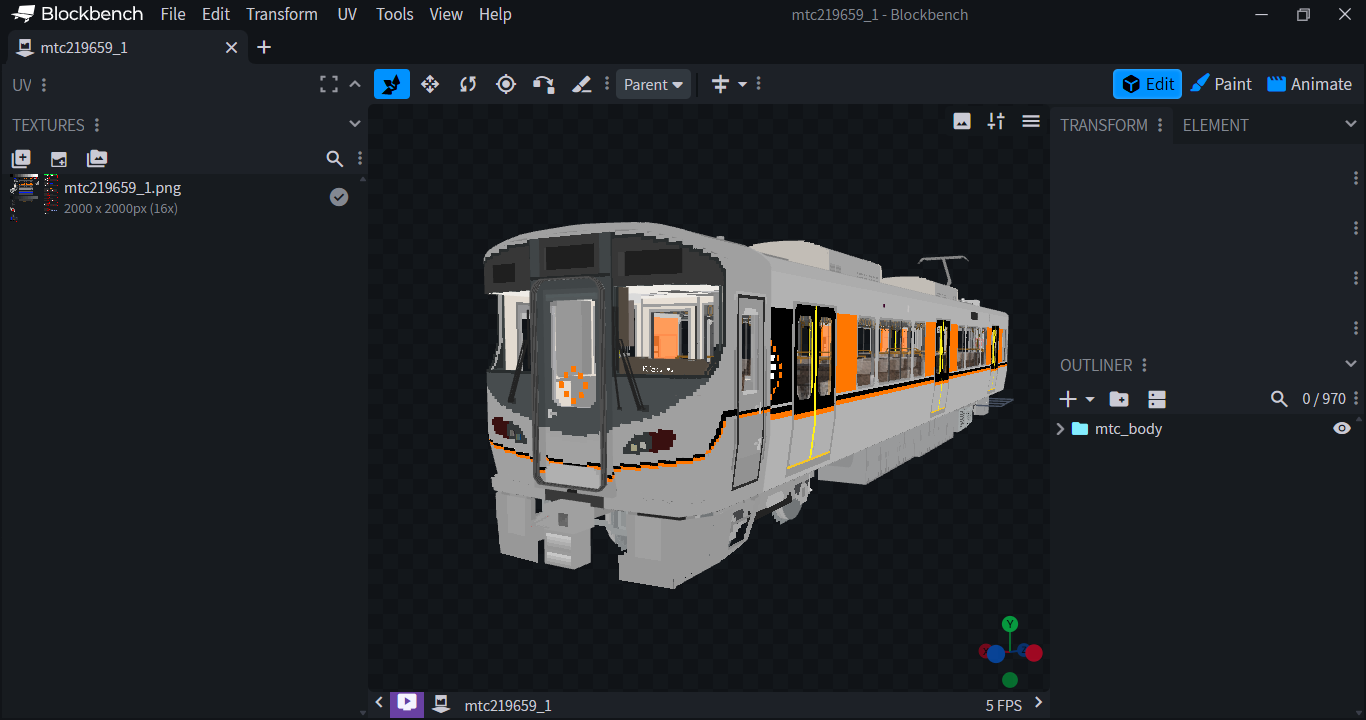Select the Pivot tool
The image size is (1366, 720).
[506, 84]
